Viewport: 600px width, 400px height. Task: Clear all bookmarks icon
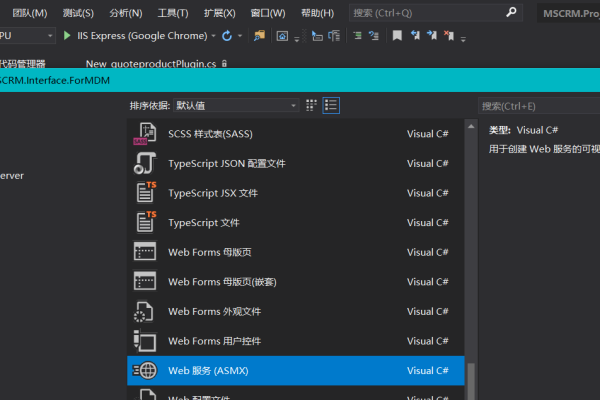pyautogui.click(x=449, y=36)
